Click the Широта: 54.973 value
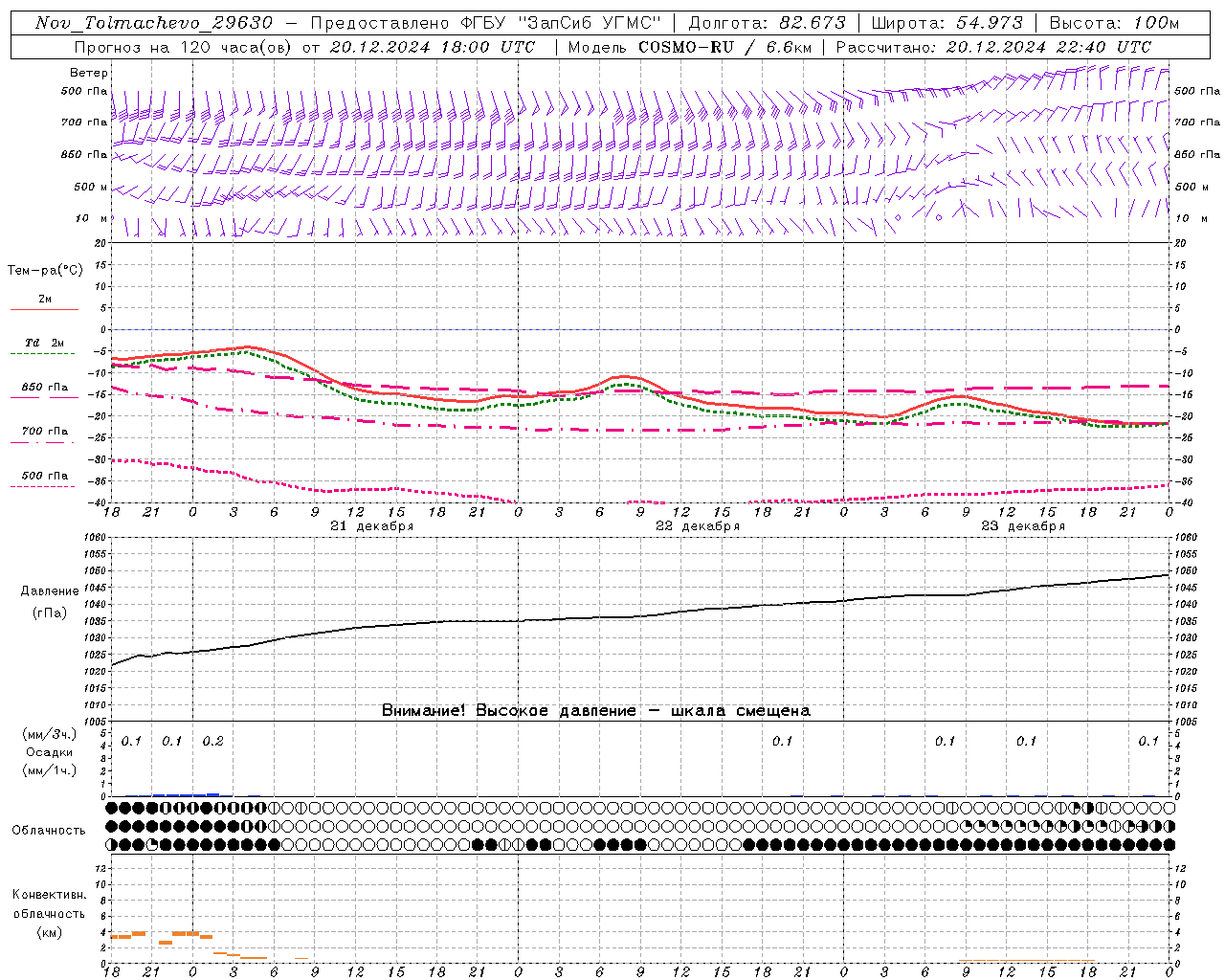Screen dimensions: 1225x980 coord(947,23)
